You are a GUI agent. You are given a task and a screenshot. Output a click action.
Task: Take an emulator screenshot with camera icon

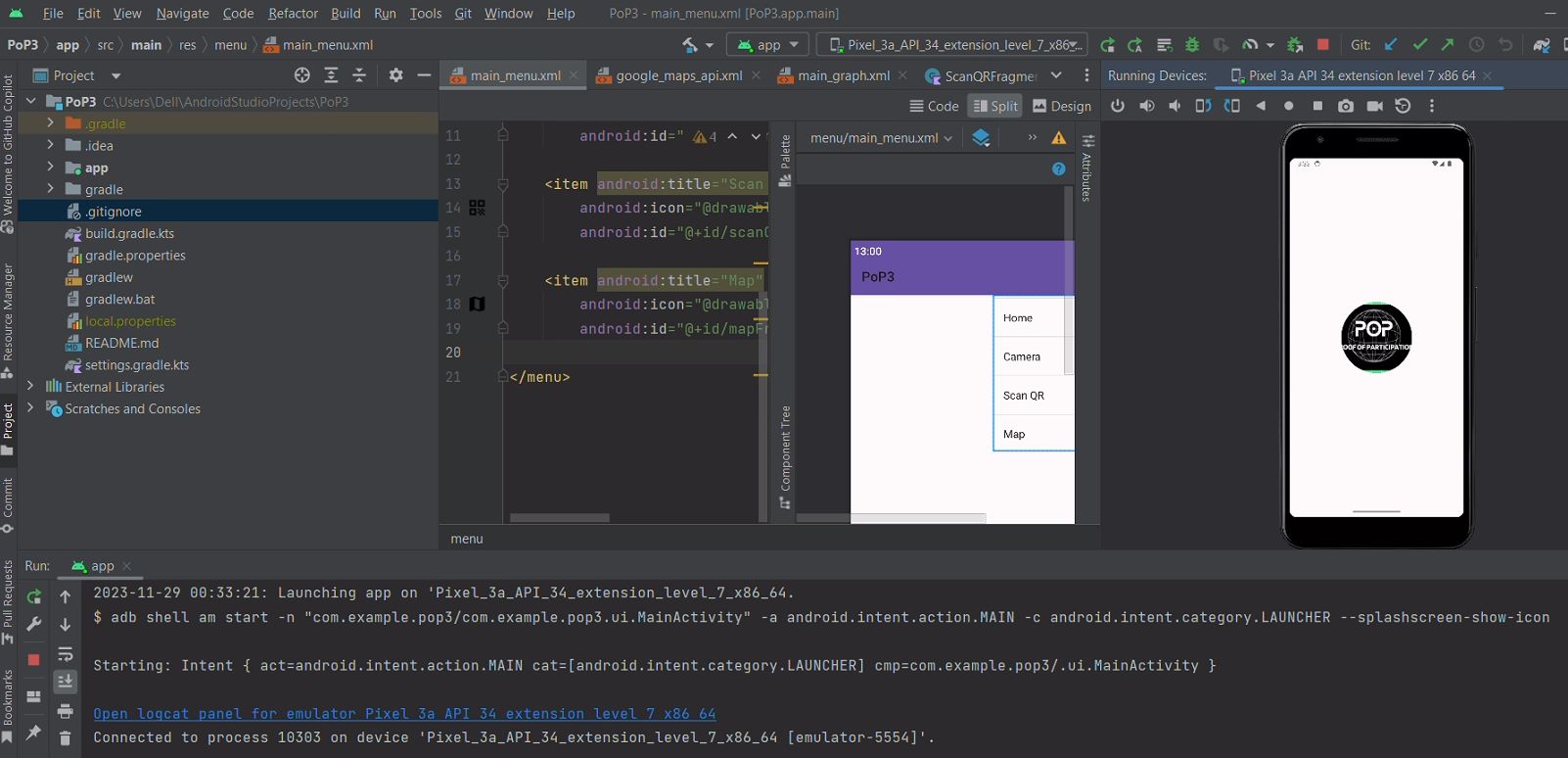click(x=1346, y=106)
